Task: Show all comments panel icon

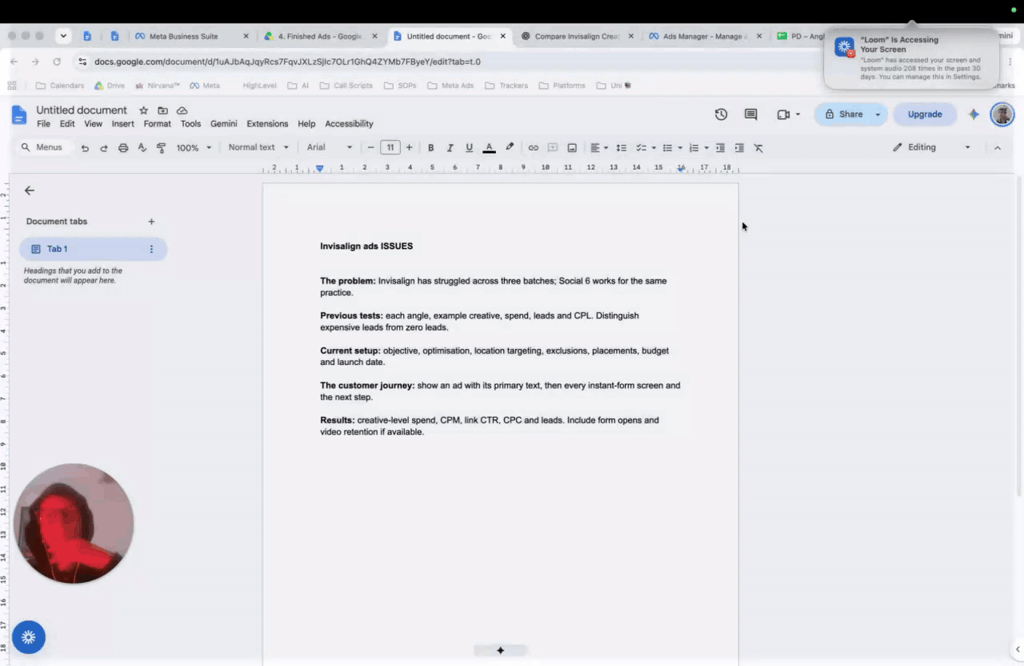Action: coord(751,114)
